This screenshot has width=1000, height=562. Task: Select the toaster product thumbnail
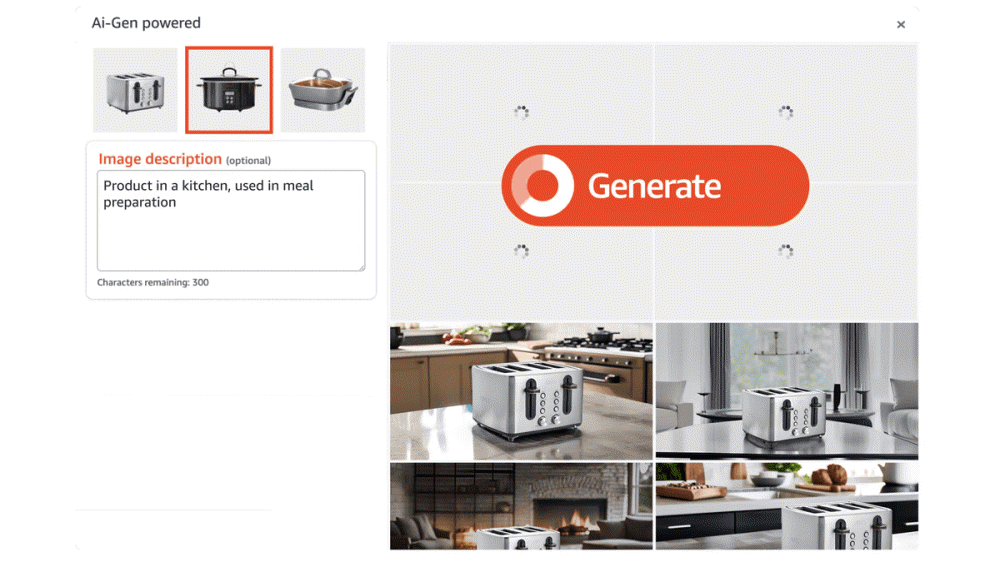[135, 90]
